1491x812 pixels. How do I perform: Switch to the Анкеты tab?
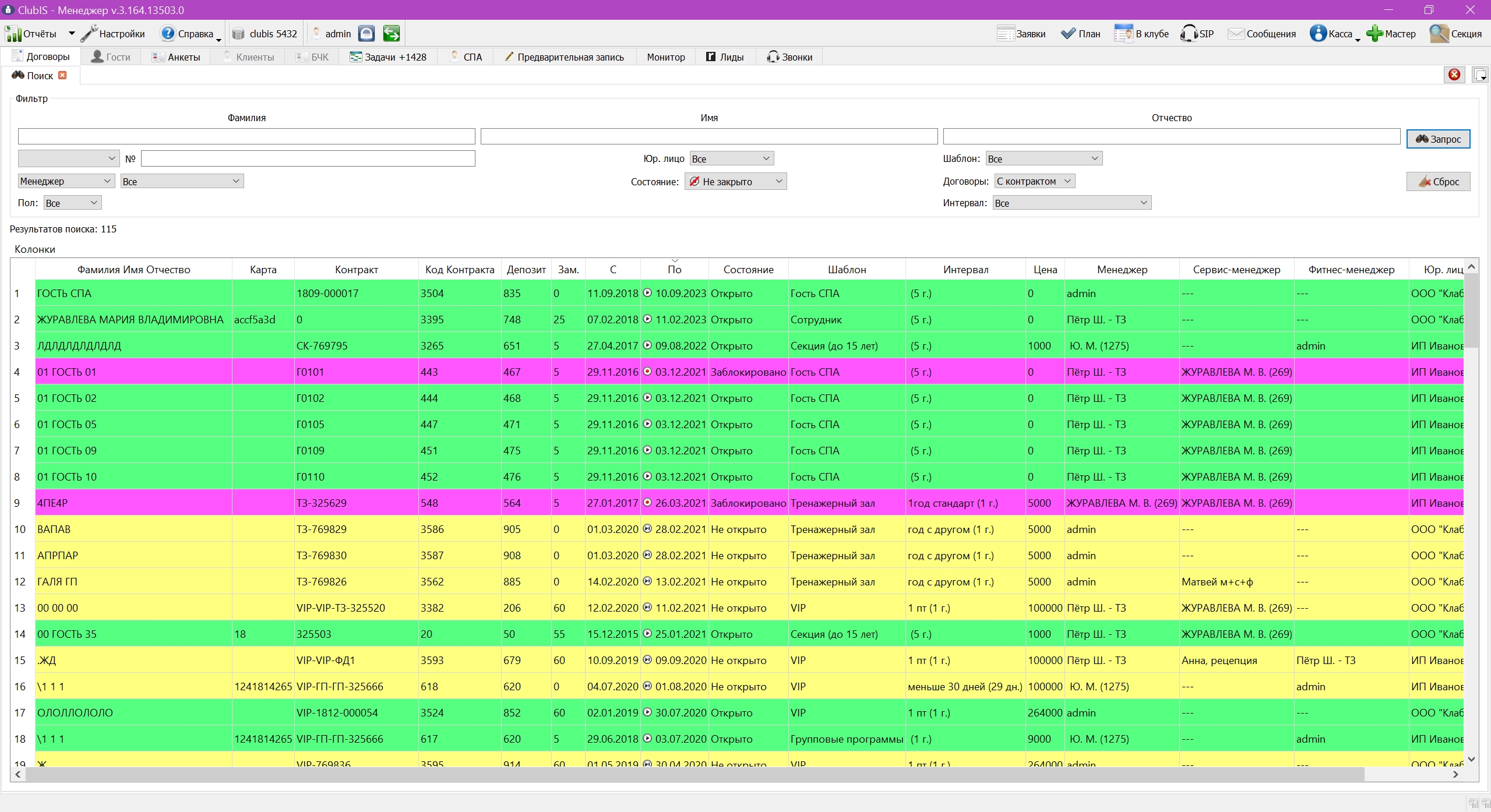(x=176, y=57)
